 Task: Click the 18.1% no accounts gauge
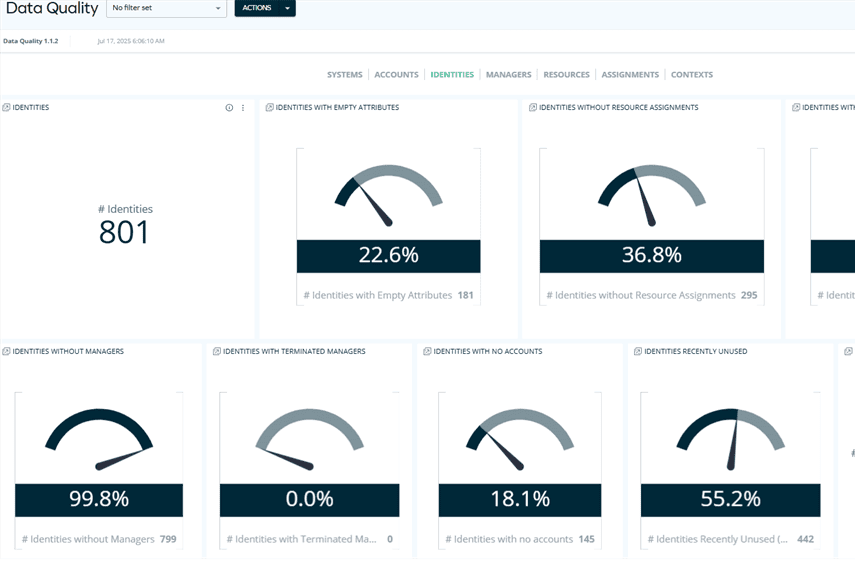(520, 439)
